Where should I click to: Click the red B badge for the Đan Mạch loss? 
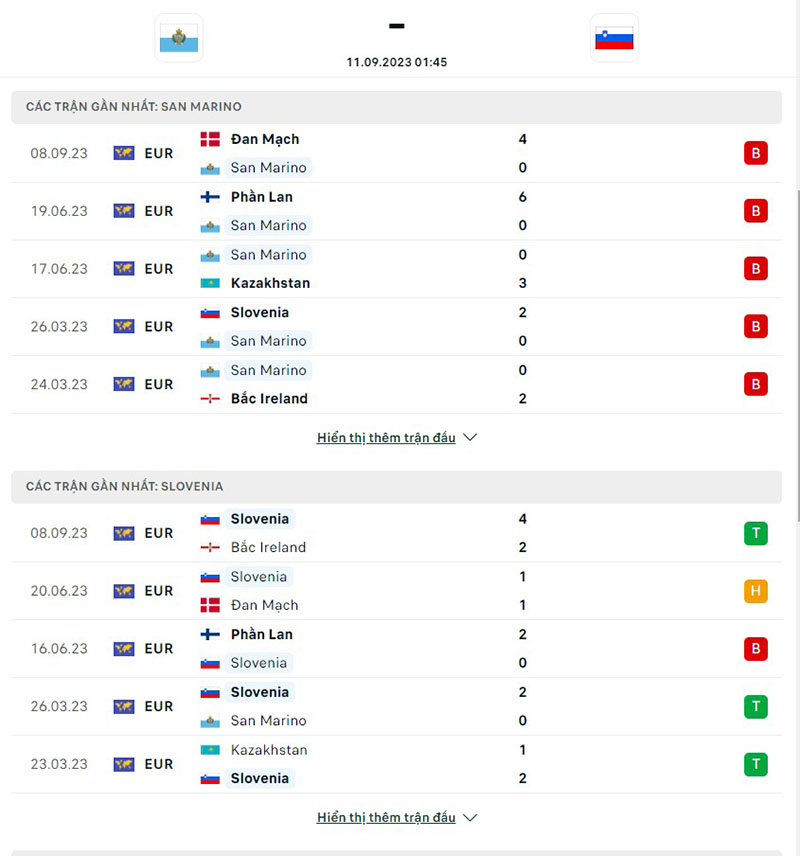pyautogui.click(x=756, y=153)
